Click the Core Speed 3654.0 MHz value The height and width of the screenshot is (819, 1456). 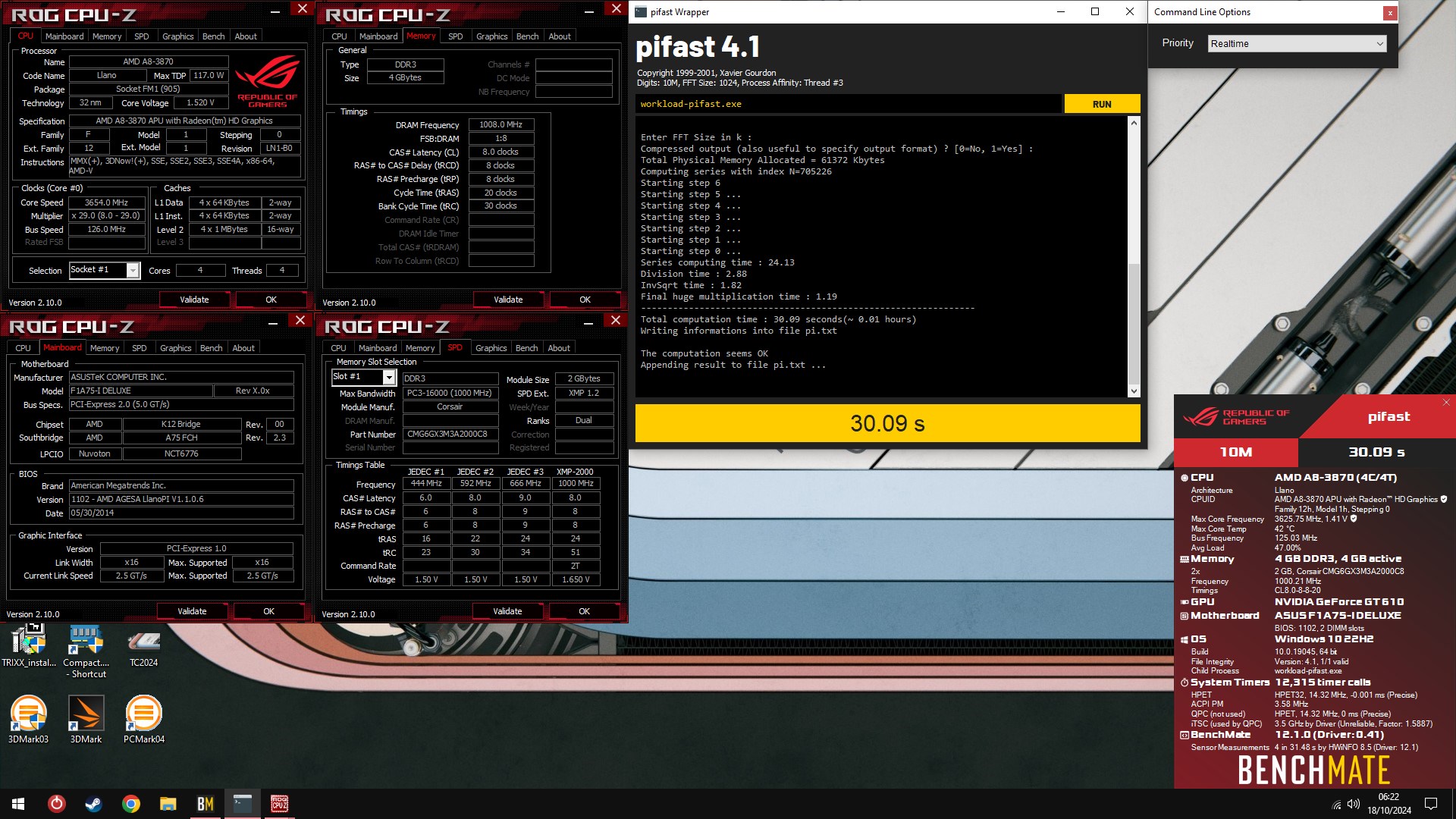pos(106,202)
